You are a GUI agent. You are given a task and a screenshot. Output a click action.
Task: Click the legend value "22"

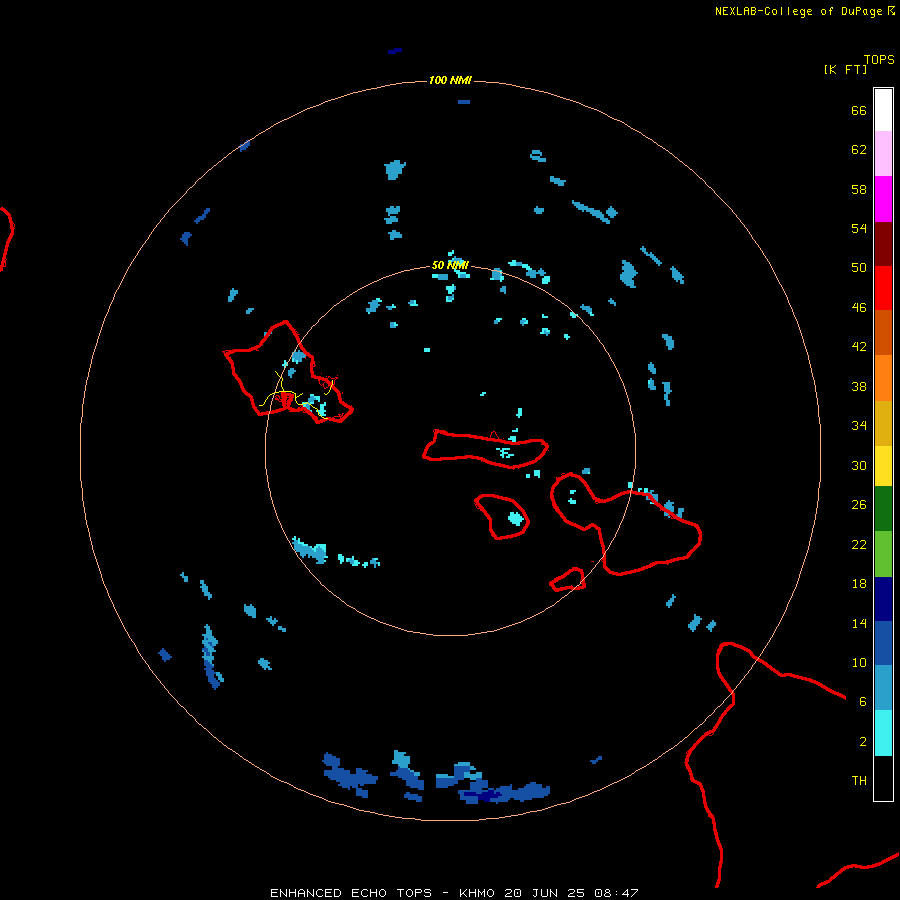859,544
